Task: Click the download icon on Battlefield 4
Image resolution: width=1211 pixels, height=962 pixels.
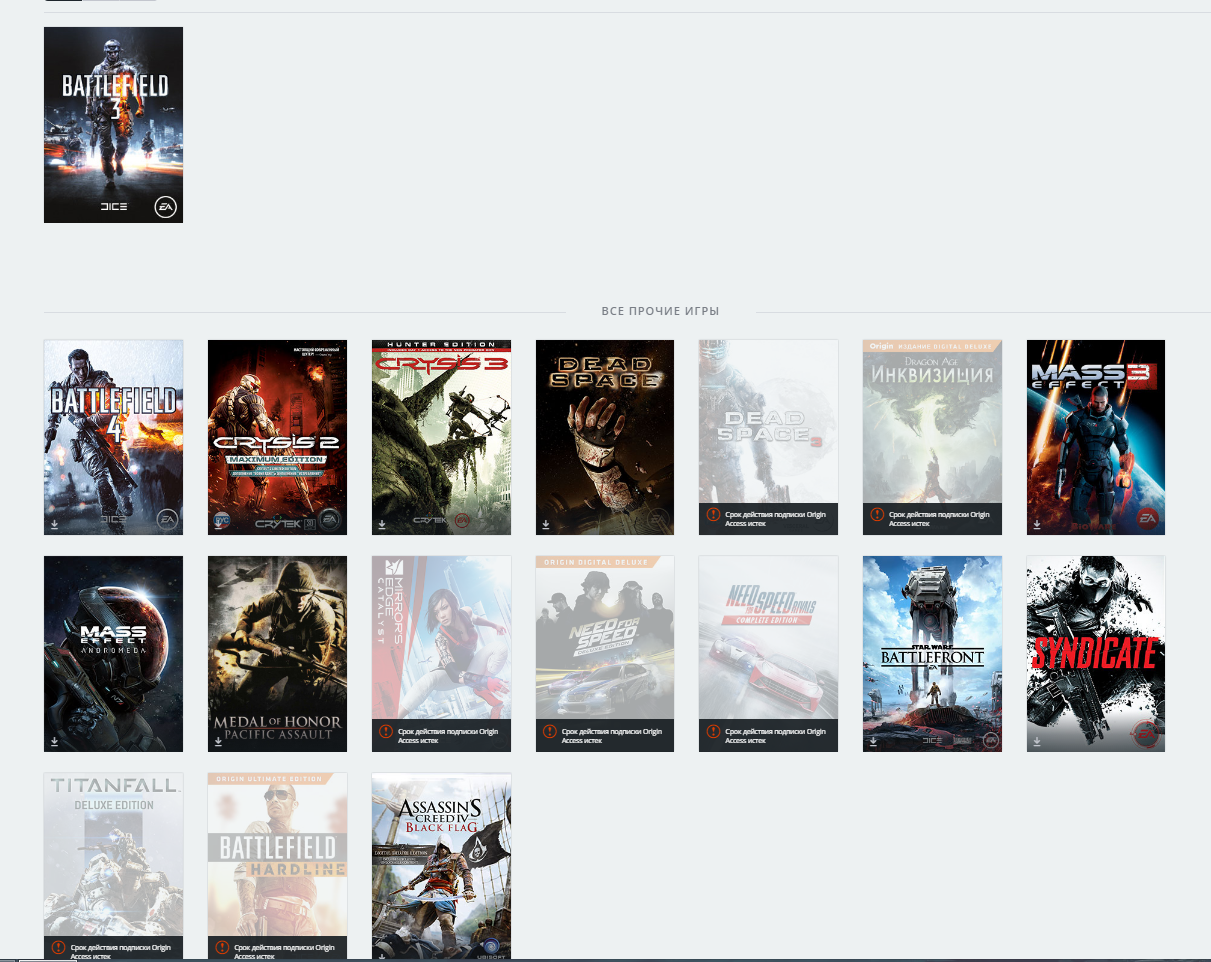Action: (x=53, y=524)
